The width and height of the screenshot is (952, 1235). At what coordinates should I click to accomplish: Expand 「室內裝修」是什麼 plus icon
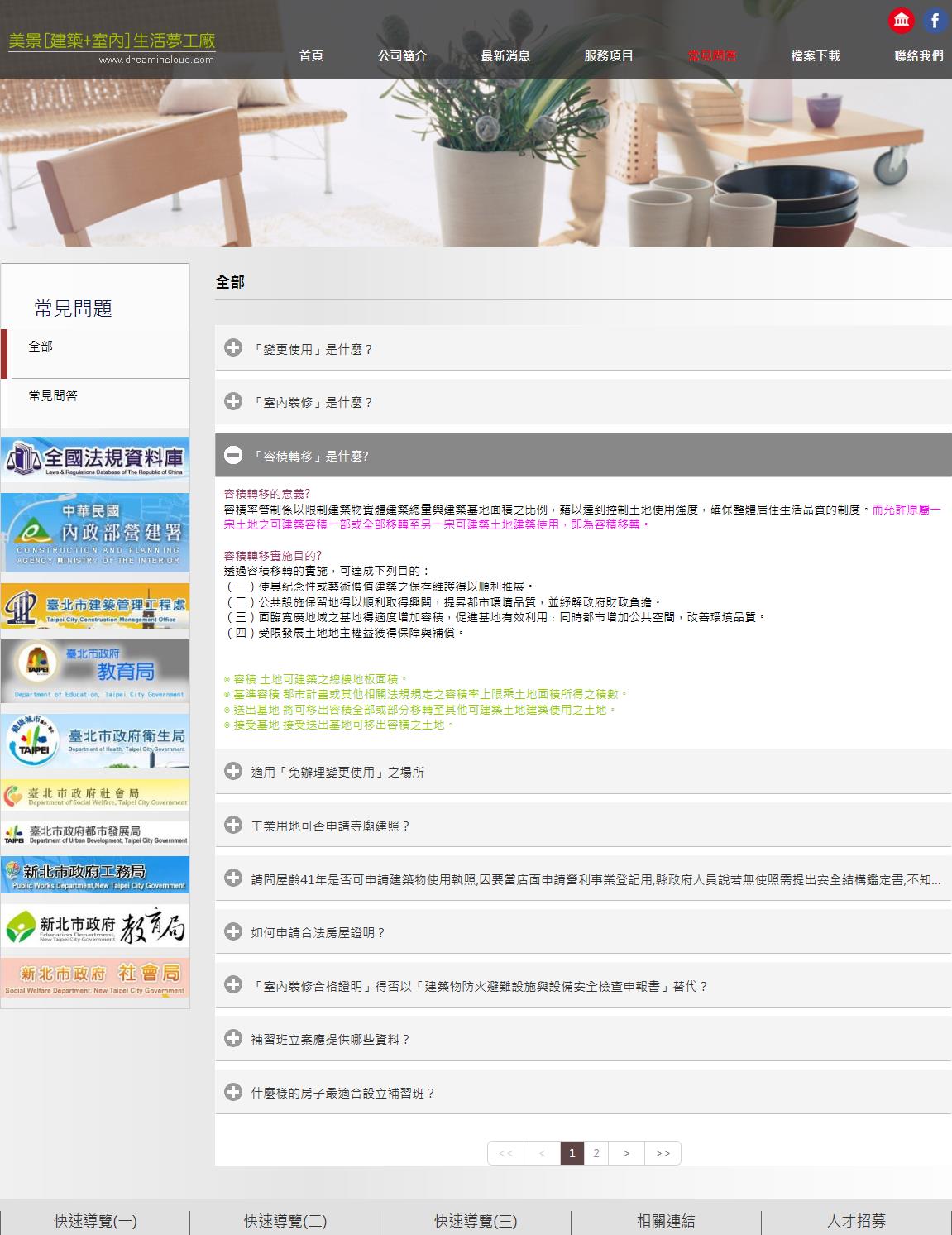click(233, 401)
